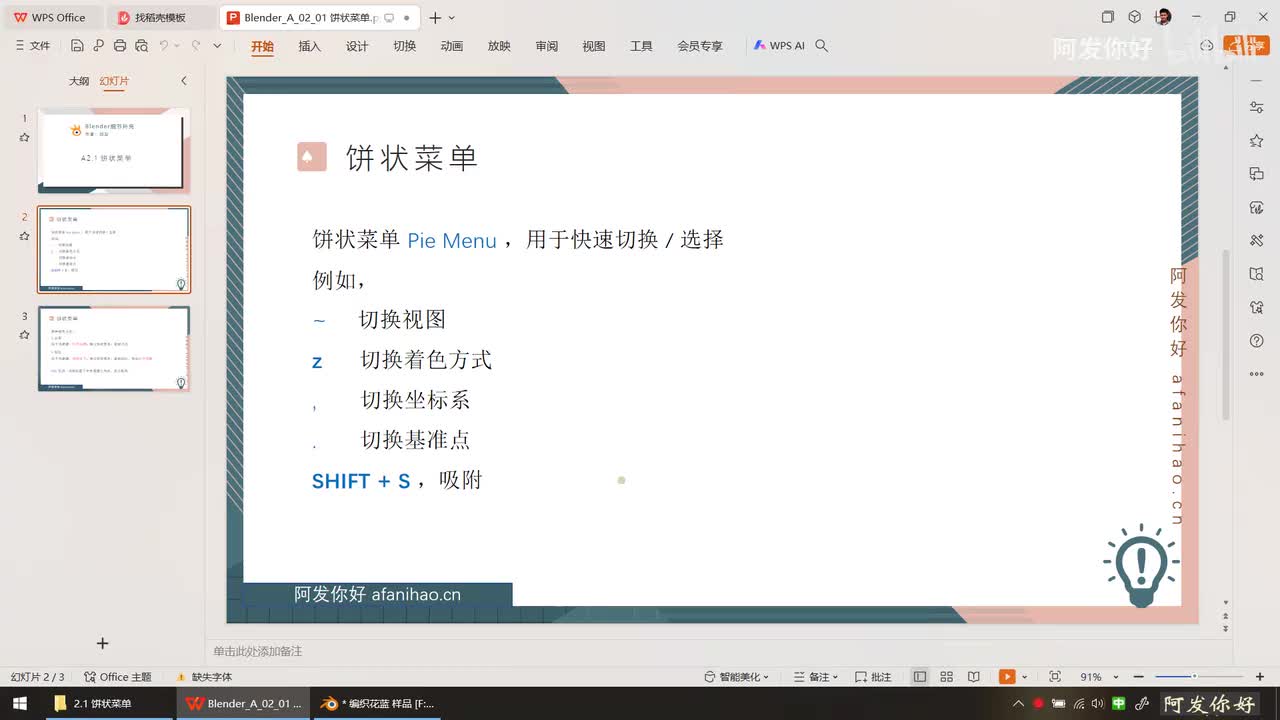Switch to the 放映 slideshow tab
Screen dimensions: 1280x720
tap(499, 46)
